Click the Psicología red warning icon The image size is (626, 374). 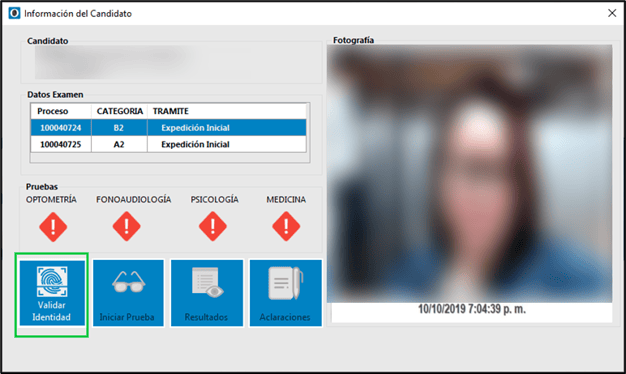click(x=213, y=227)
